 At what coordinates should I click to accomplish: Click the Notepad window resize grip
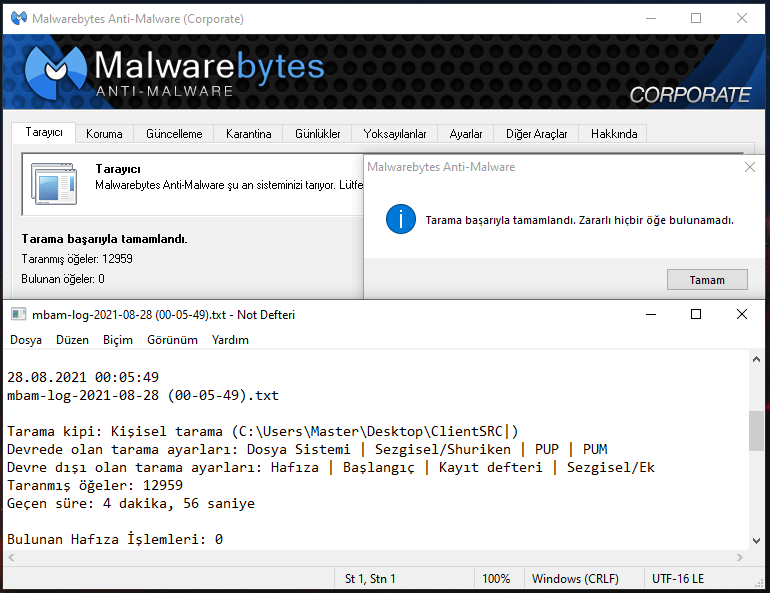tap(759, 582)
